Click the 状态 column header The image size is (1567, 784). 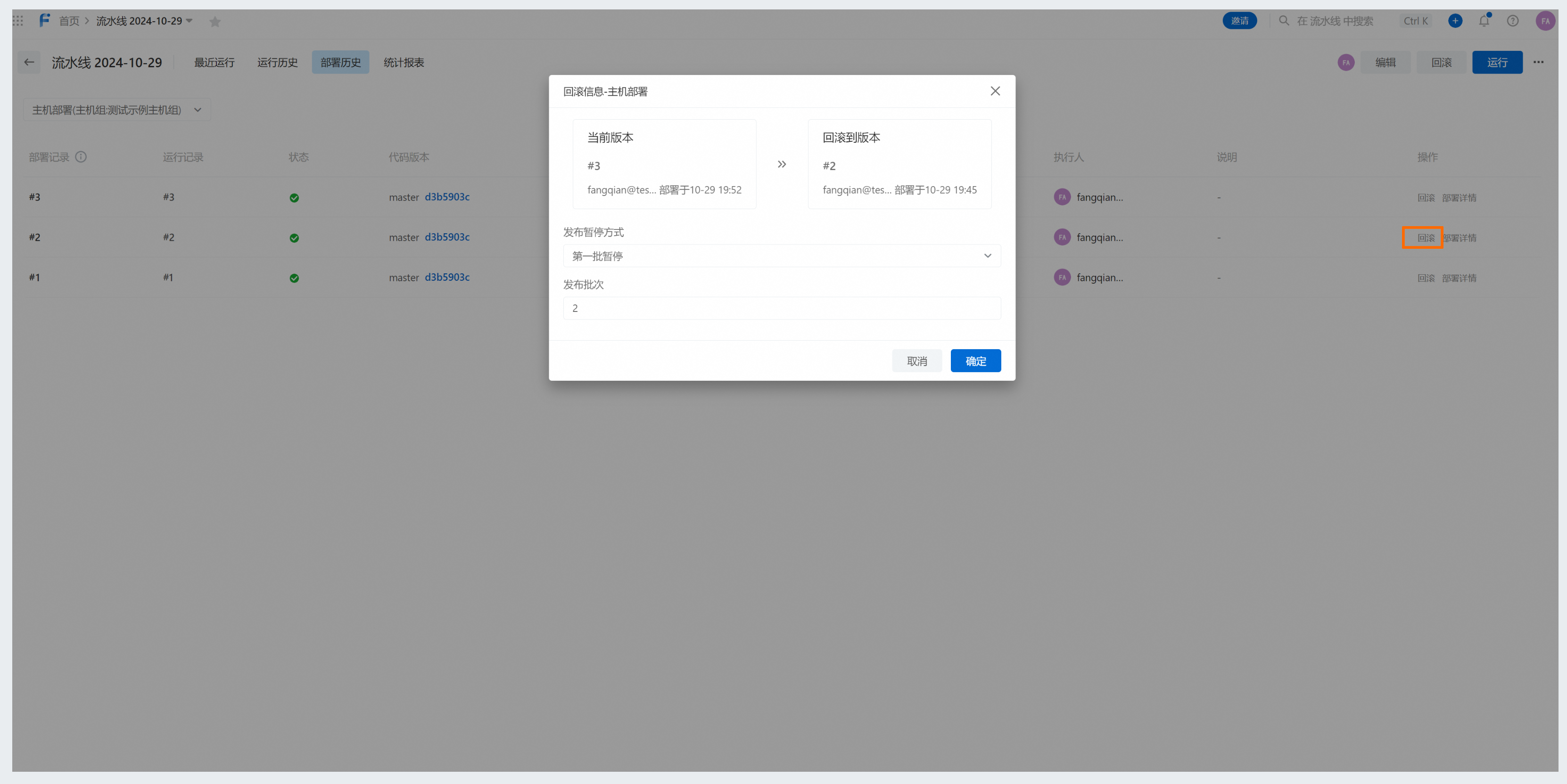point(299,157)
